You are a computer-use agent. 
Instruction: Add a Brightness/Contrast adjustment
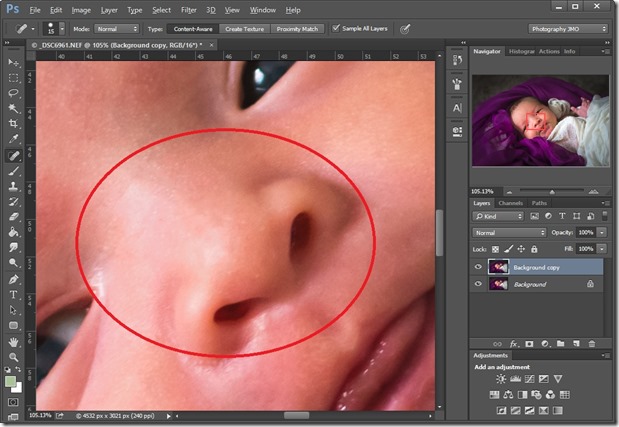point(501,379)
